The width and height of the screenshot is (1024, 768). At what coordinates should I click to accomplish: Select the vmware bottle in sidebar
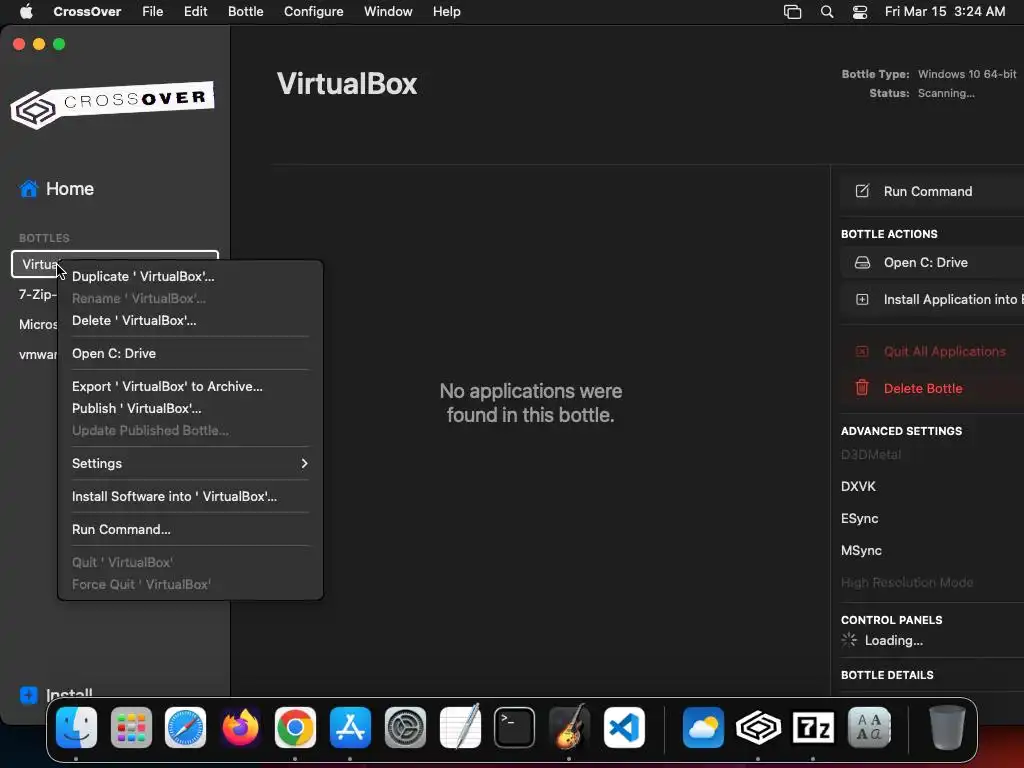37,355
